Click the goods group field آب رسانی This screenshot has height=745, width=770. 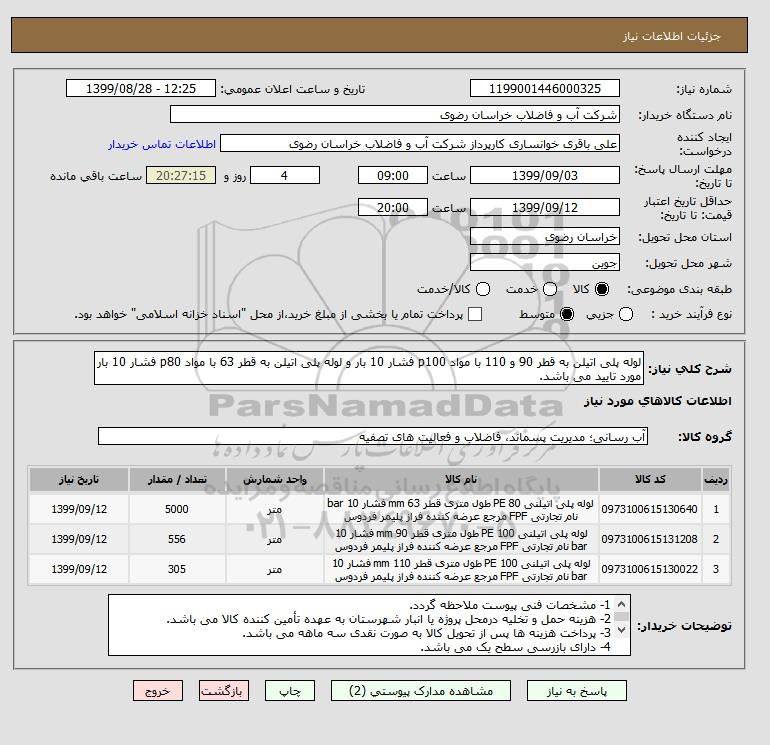coord(373,436)
